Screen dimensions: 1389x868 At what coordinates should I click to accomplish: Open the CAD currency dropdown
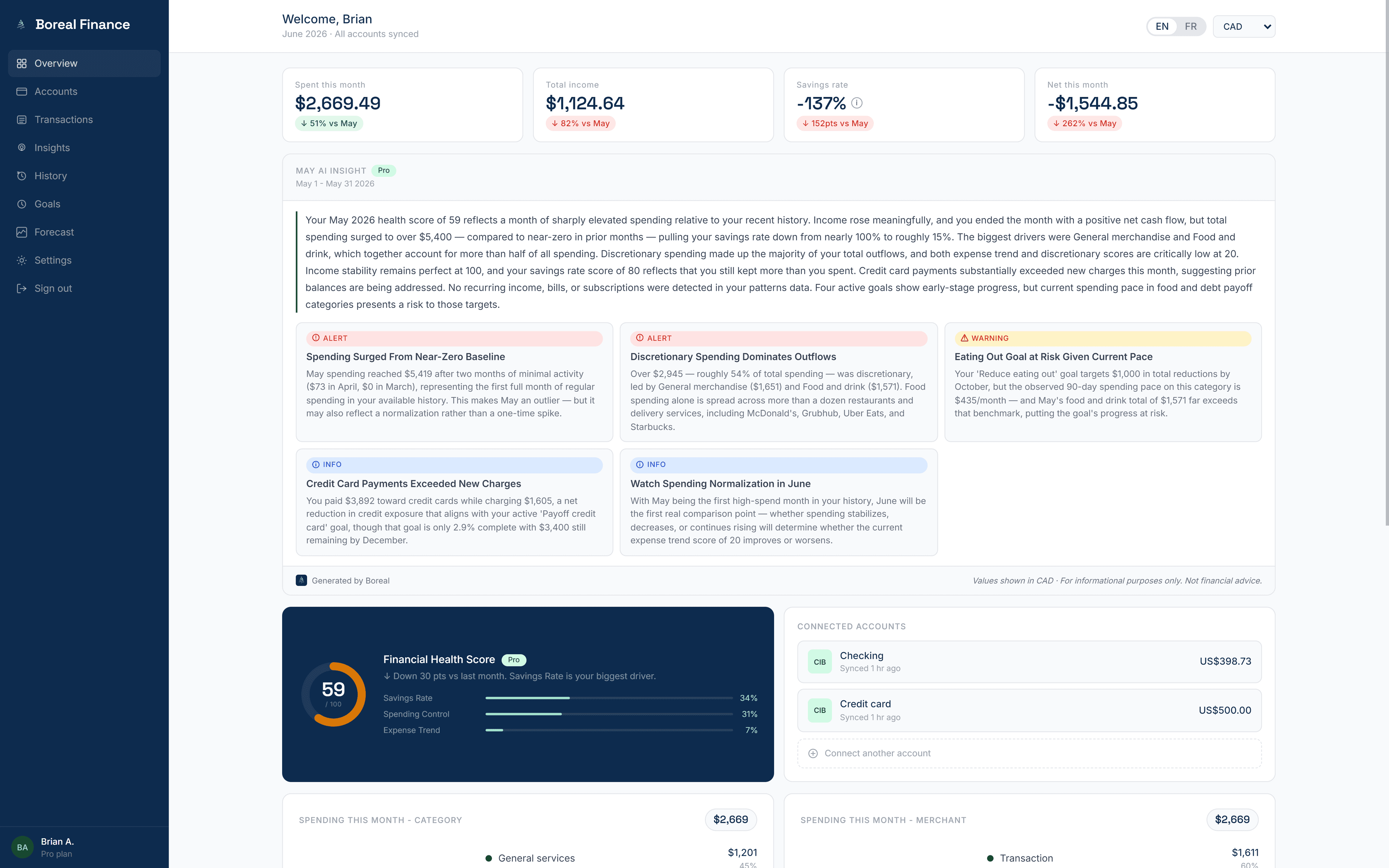[x=1244, y=26]
